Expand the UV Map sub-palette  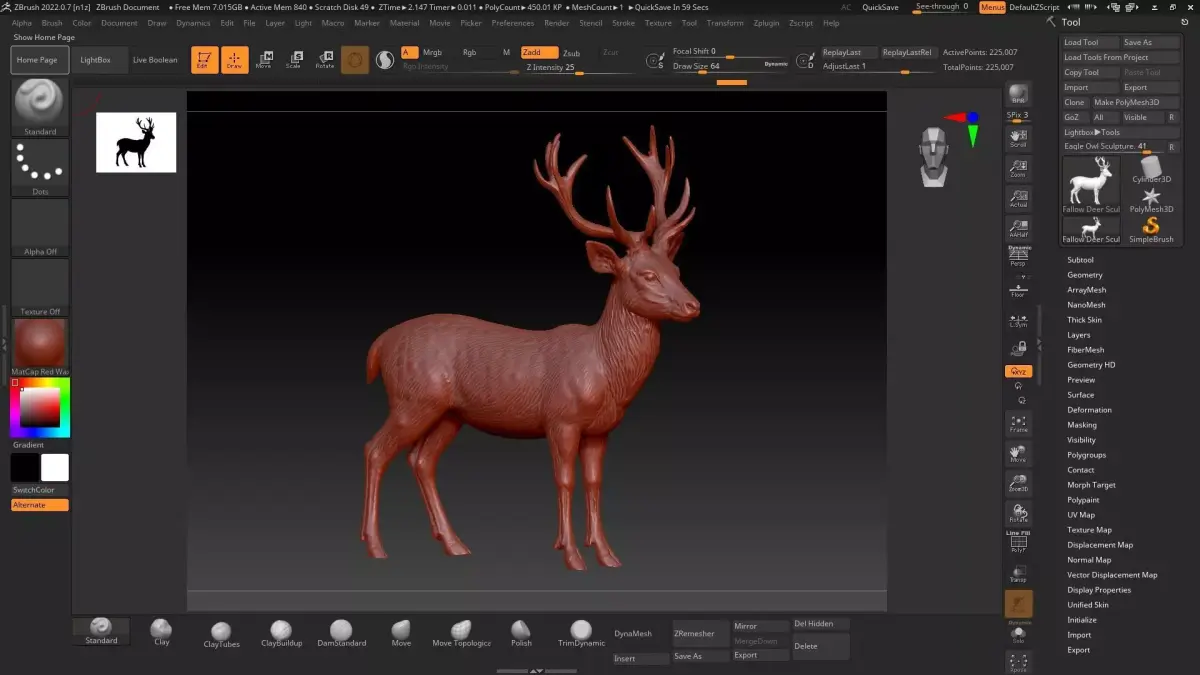(x=1081, y=515)
